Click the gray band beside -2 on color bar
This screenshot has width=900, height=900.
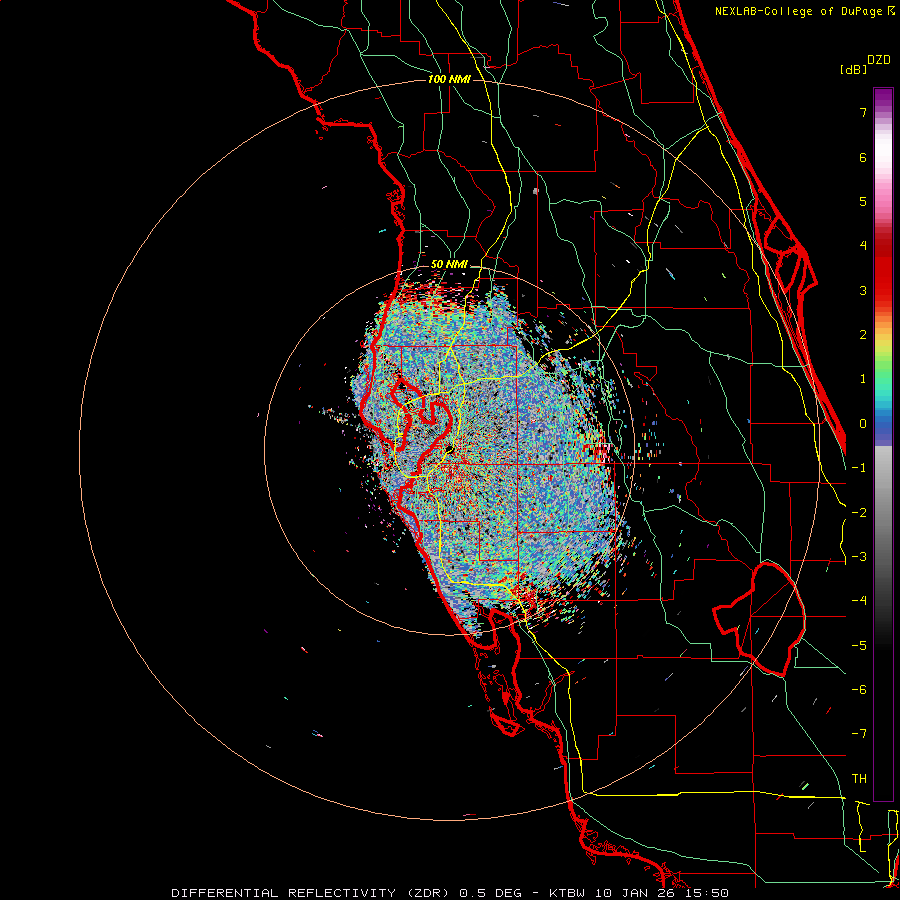(x=883, y=513)
